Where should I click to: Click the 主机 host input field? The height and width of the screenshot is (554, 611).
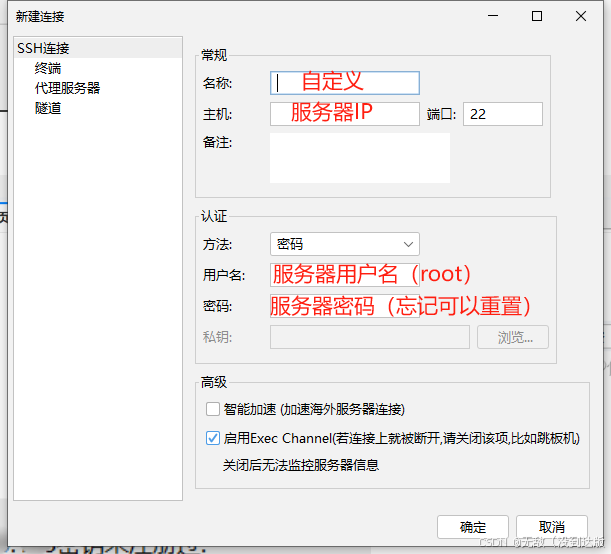345,114
